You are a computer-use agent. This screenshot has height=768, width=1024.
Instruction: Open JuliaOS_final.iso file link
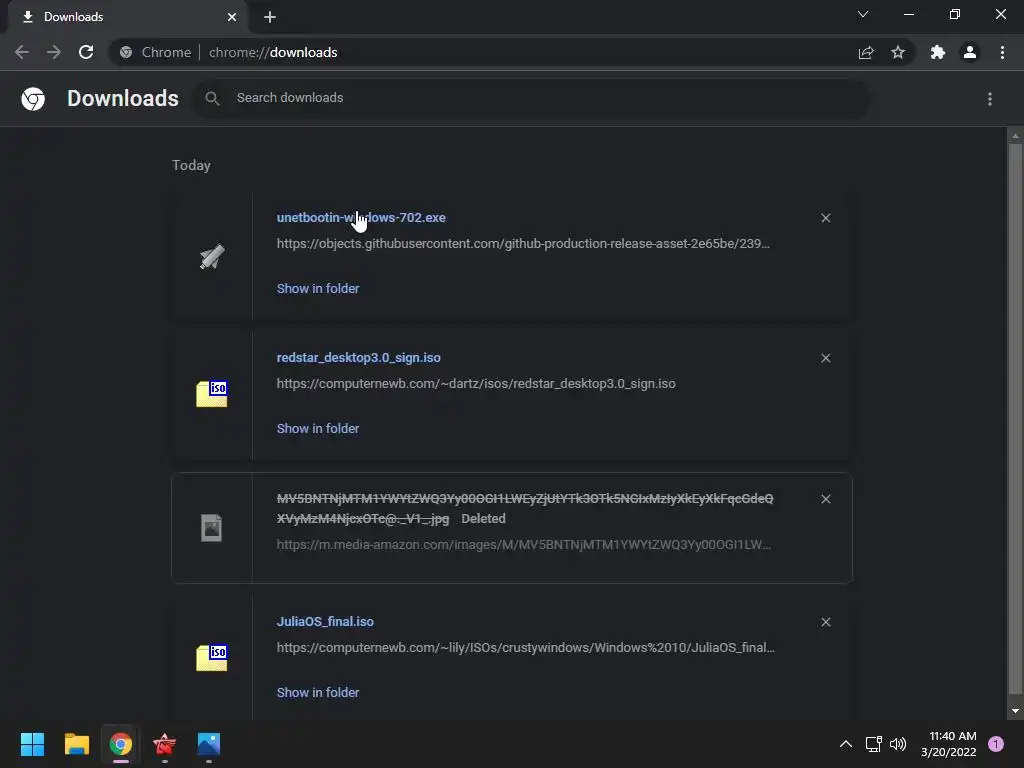[325, 622]
